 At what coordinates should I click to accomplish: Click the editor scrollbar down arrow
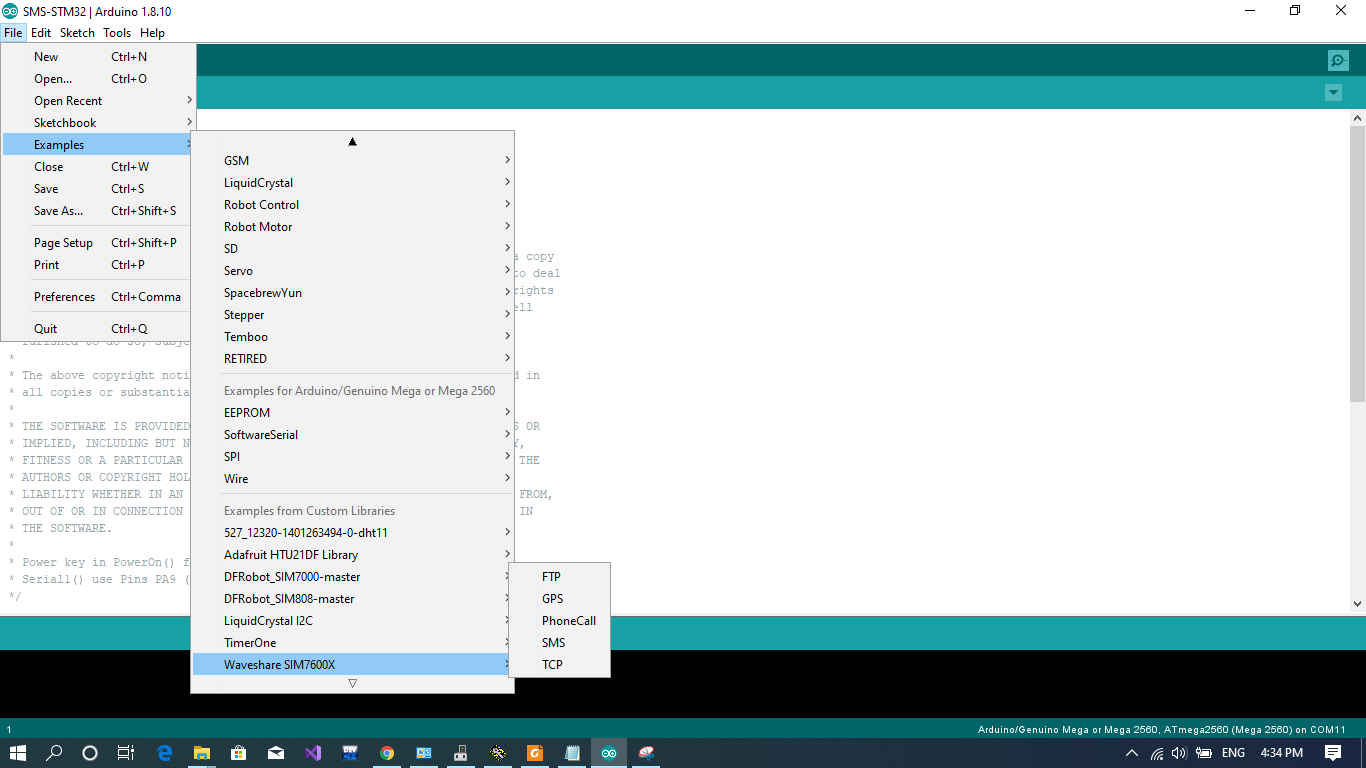click(1357, 604)
